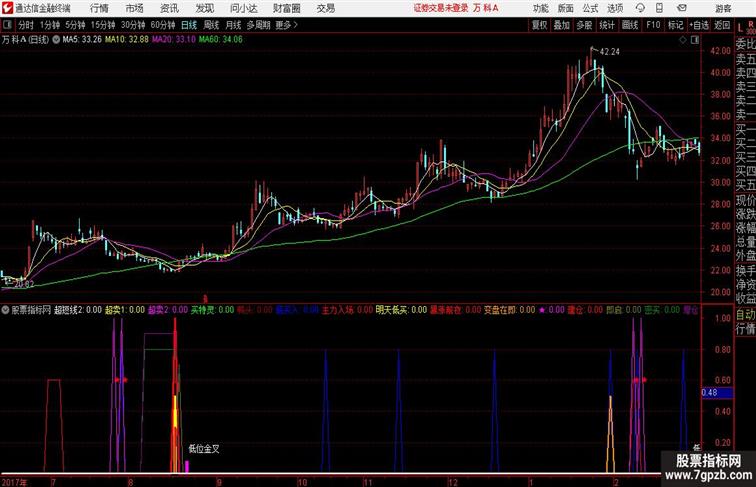Click the 证券交易未登录 login status text
The width and height of the screenshot is (756, 487).
tap(441, 8)
